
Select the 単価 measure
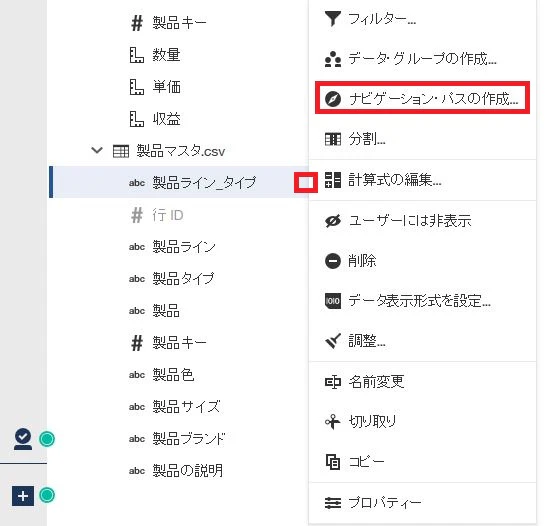(x=166, y=87)
